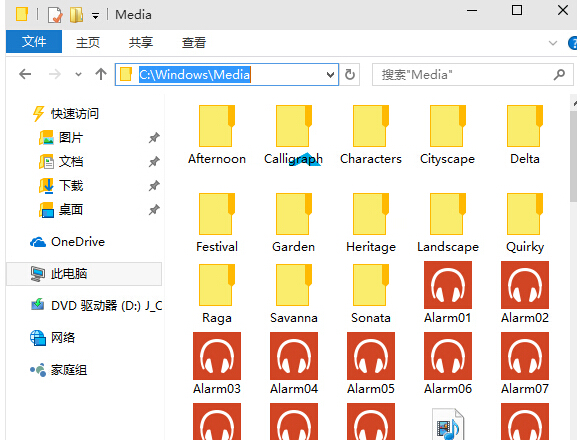Viewport: 580px width, 441px height.
Task: Select the Savanna folder
Action: [x=294, y=294]
